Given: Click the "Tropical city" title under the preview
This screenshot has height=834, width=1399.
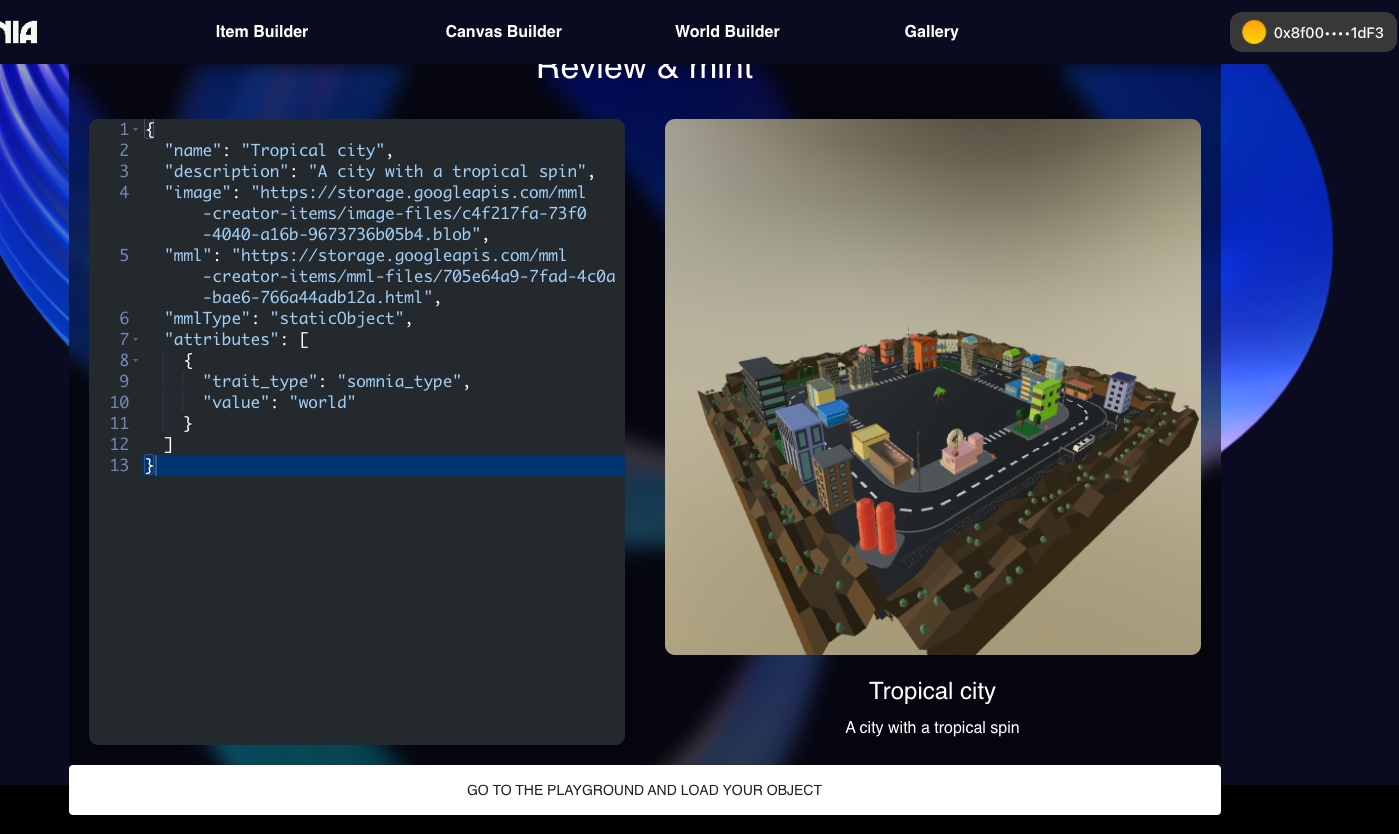Looking at the screenshot, I should (x=932, y=691).
